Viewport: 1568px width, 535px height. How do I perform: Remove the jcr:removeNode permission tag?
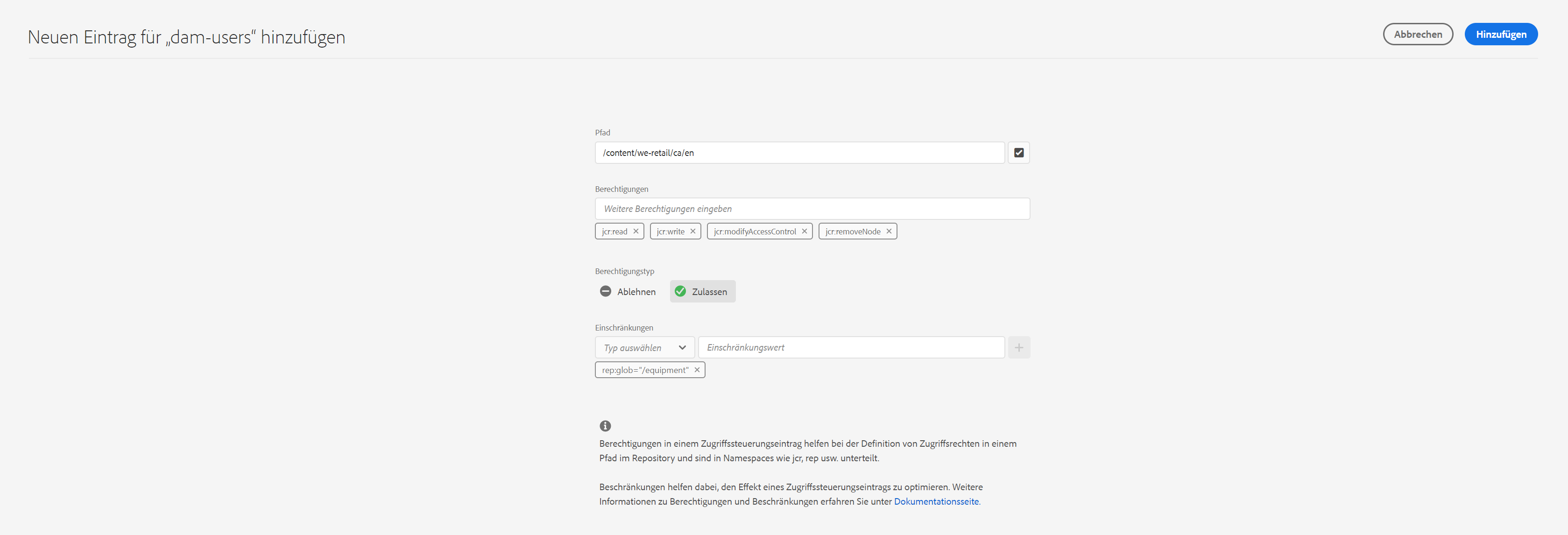(889, 231)
